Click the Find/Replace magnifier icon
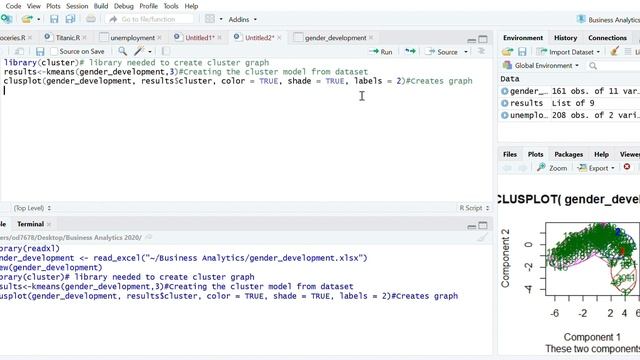This screenshot has width=640, height=360. [x=122, y=51]
